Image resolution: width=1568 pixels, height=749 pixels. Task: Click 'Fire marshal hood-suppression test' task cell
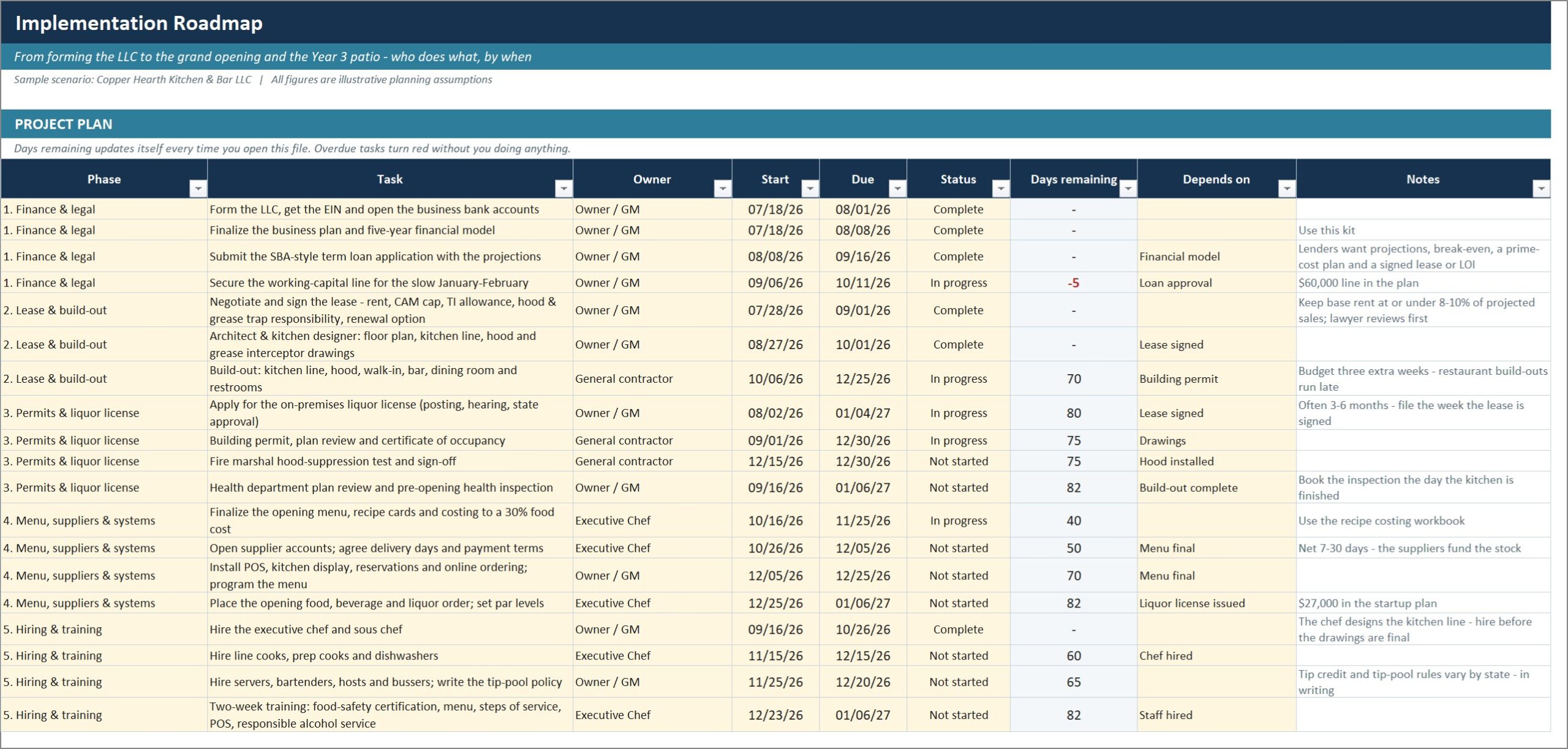(x=390, y=461)
